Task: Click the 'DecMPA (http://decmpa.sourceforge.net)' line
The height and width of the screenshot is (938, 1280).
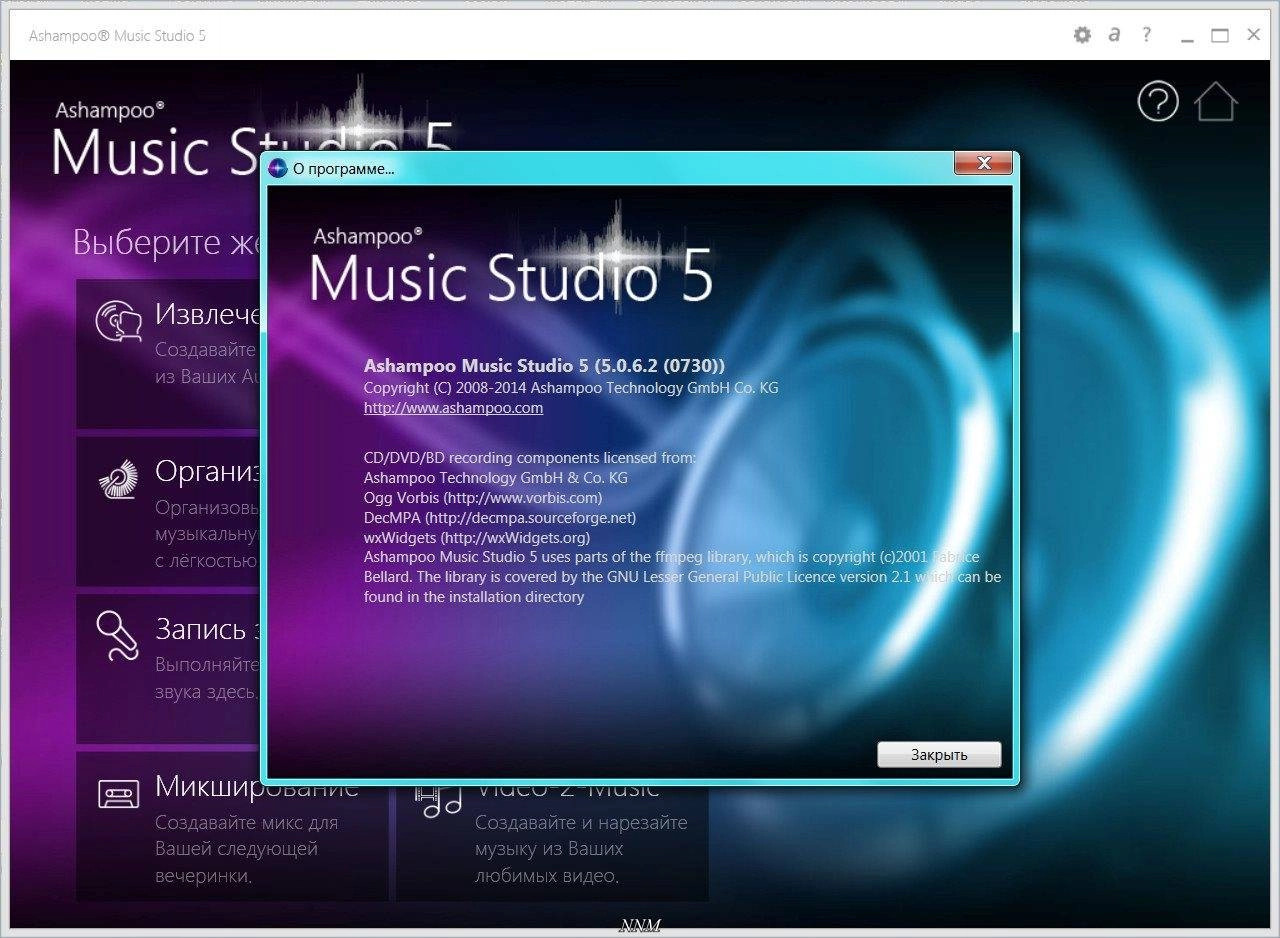Action: pos(499,517)
